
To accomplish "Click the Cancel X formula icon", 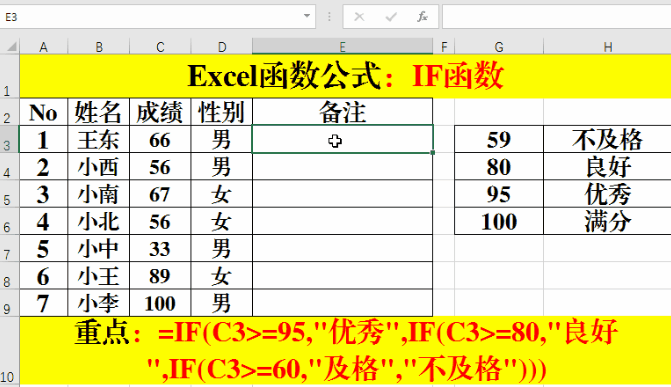I will click(x=359, y=17).
